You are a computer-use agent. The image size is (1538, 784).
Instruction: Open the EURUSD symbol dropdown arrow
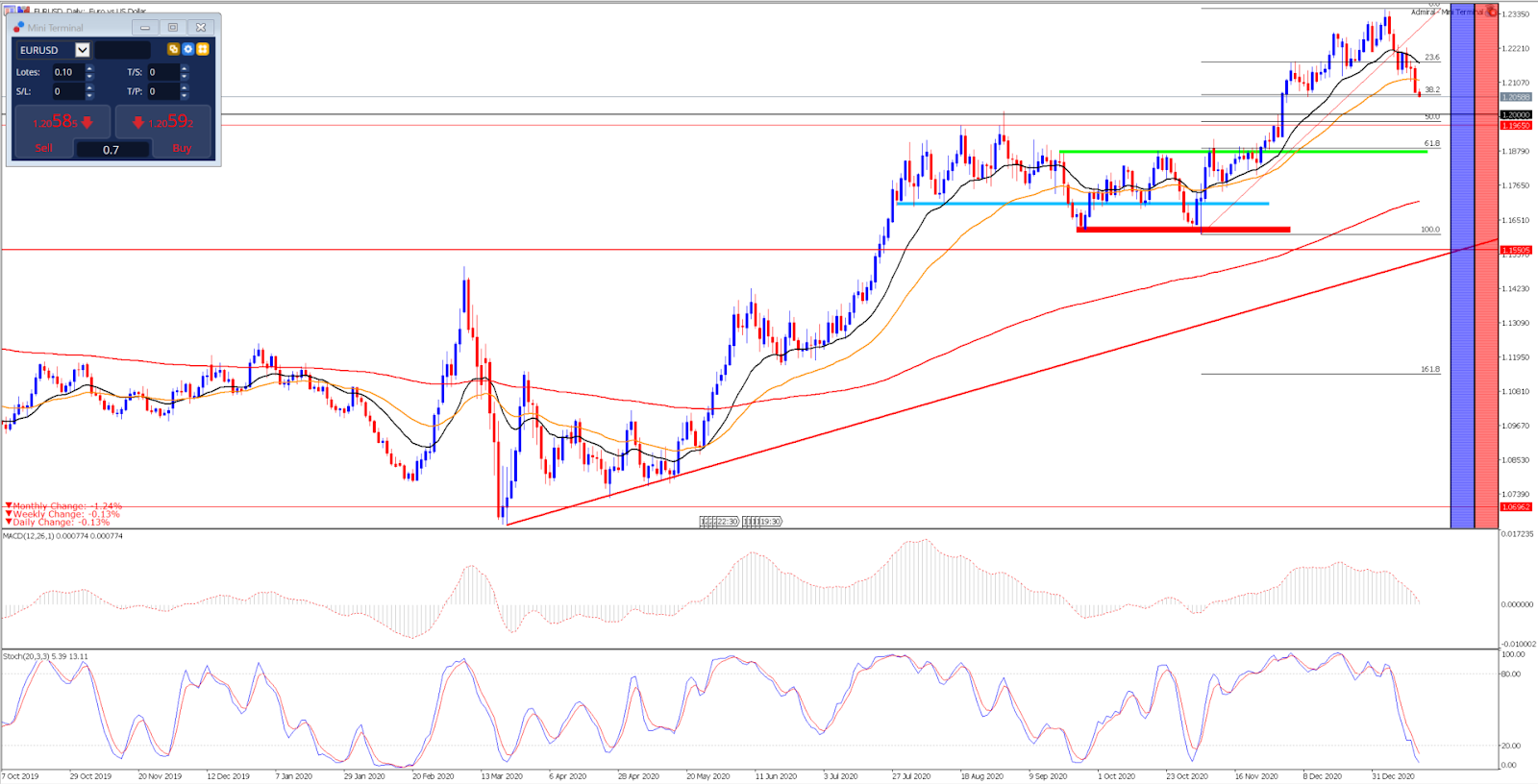pyautogui.click(x=83, y=50)
